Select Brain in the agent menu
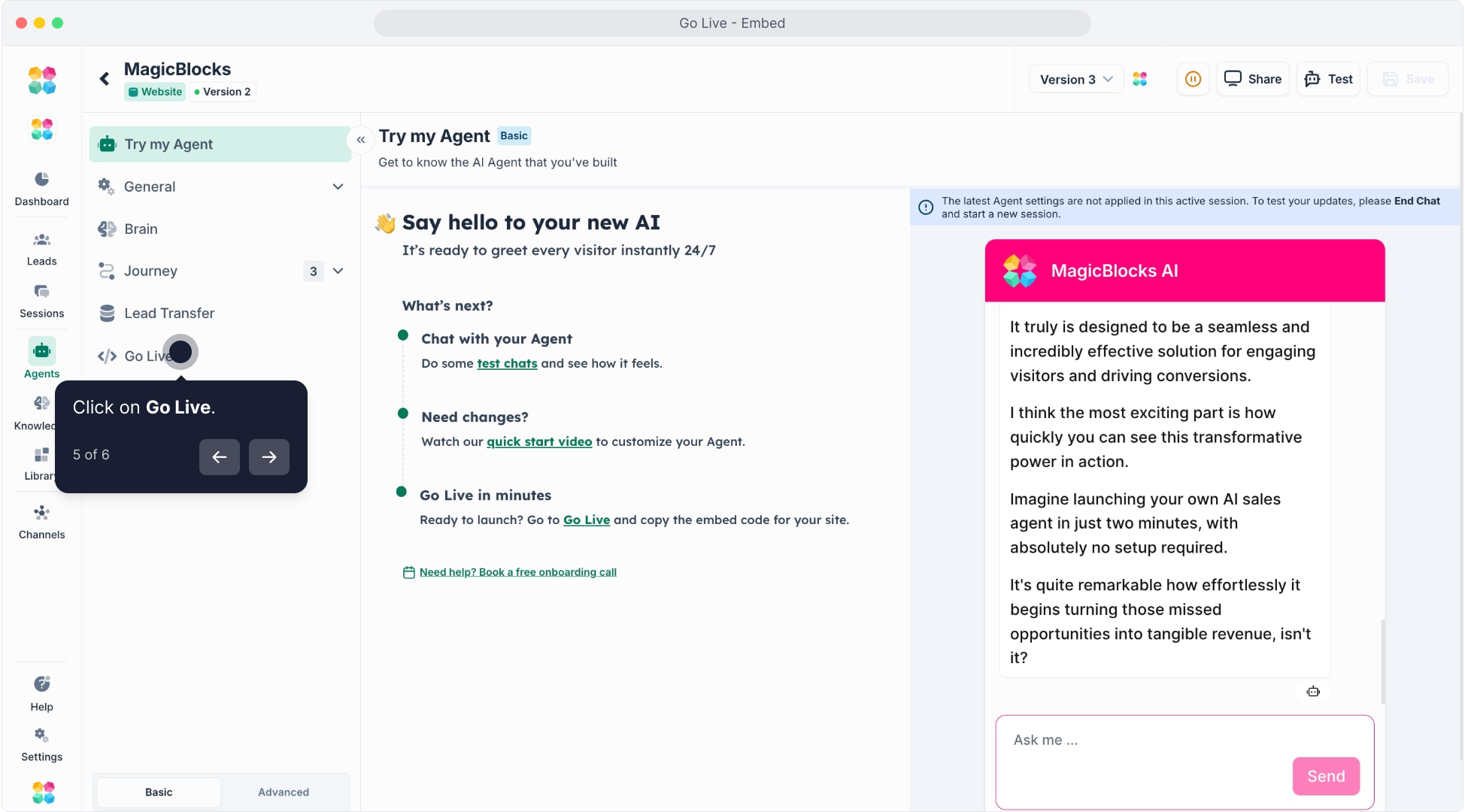This screenshot has height=812, width=1465. [x=141, y=229]
